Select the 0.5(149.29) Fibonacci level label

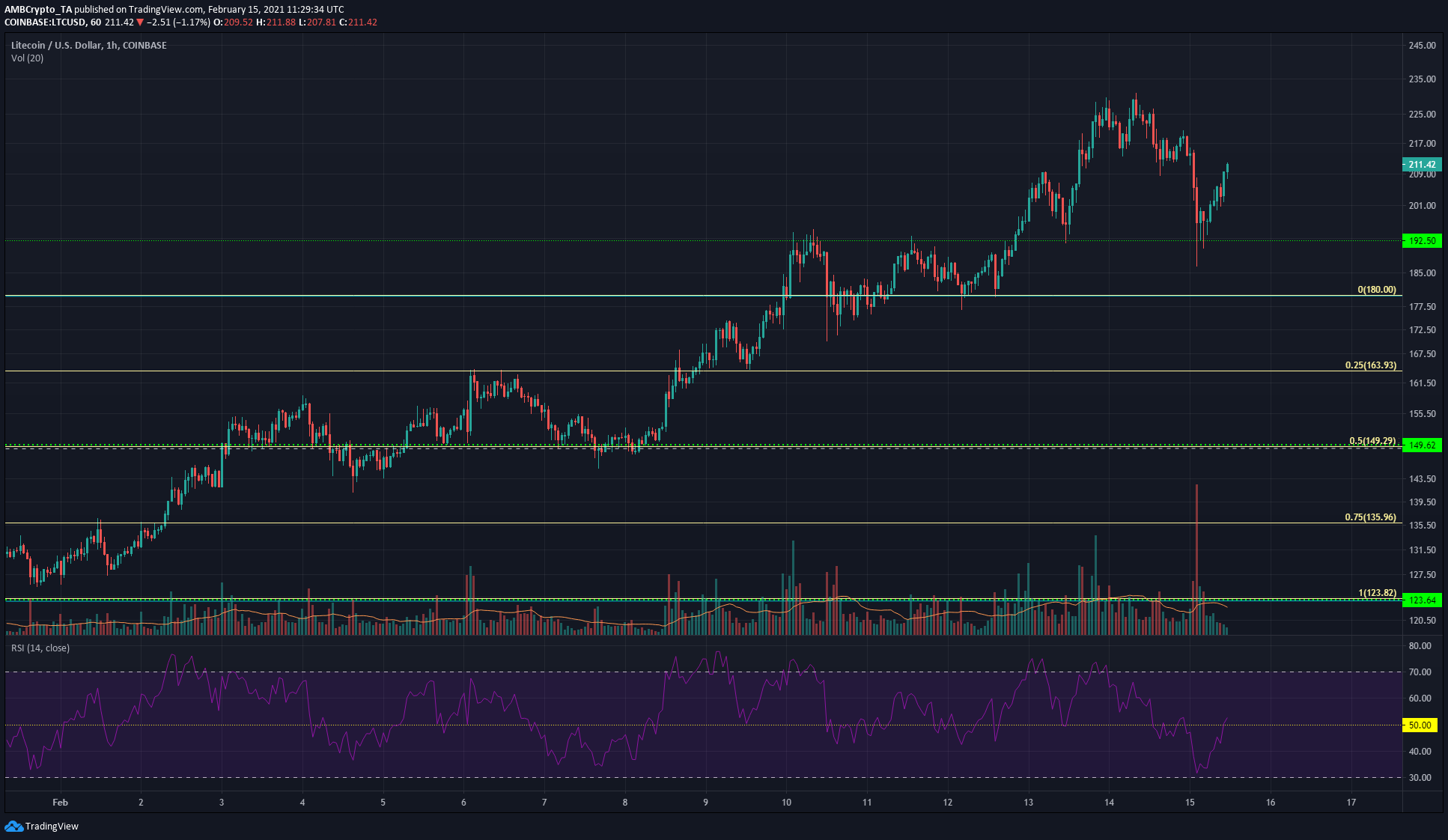pos(1372,441)
